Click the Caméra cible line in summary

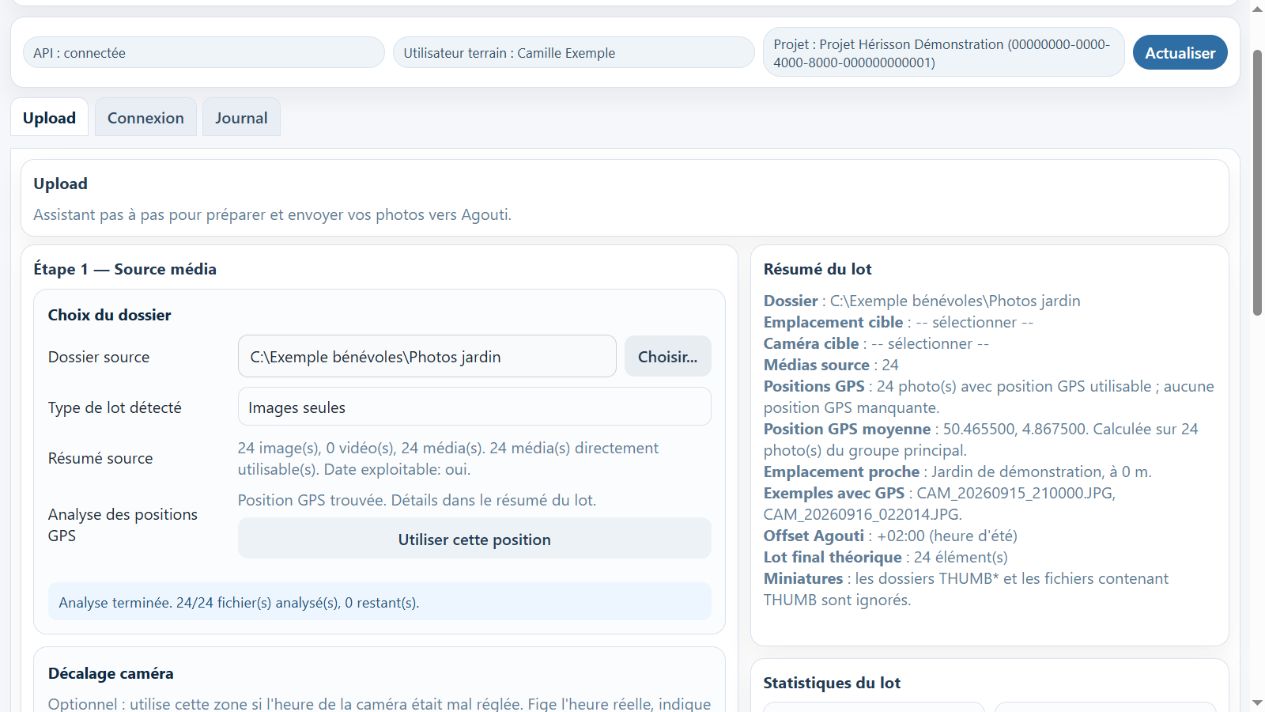pos(876,343)
